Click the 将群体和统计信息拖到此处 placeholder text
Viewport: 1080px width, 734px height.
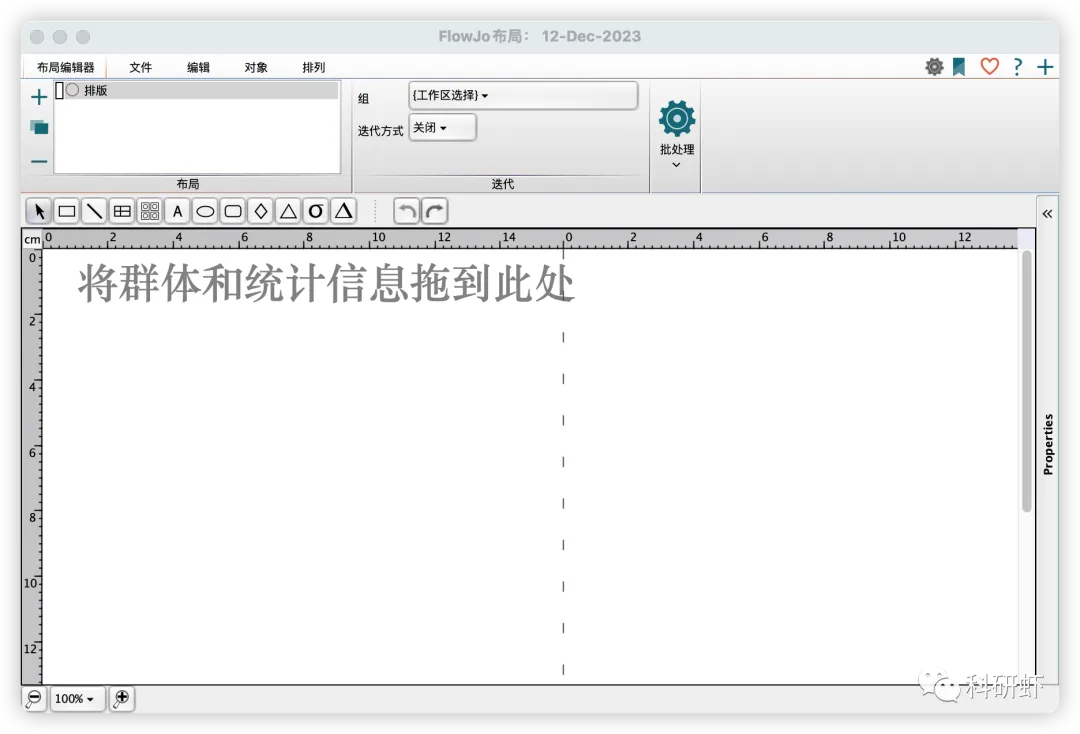coord(326,284)
